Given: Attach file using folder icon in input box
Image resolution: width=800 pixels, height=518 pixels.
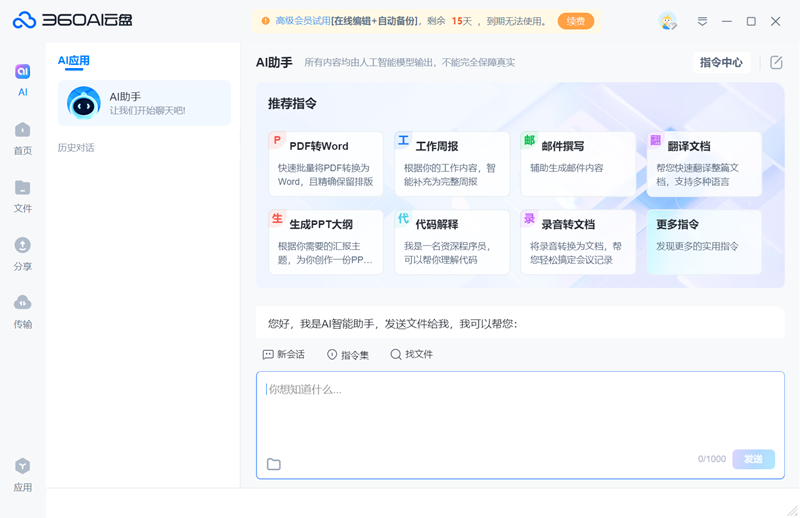Looking at the screenshot, I should coord(274,464).
